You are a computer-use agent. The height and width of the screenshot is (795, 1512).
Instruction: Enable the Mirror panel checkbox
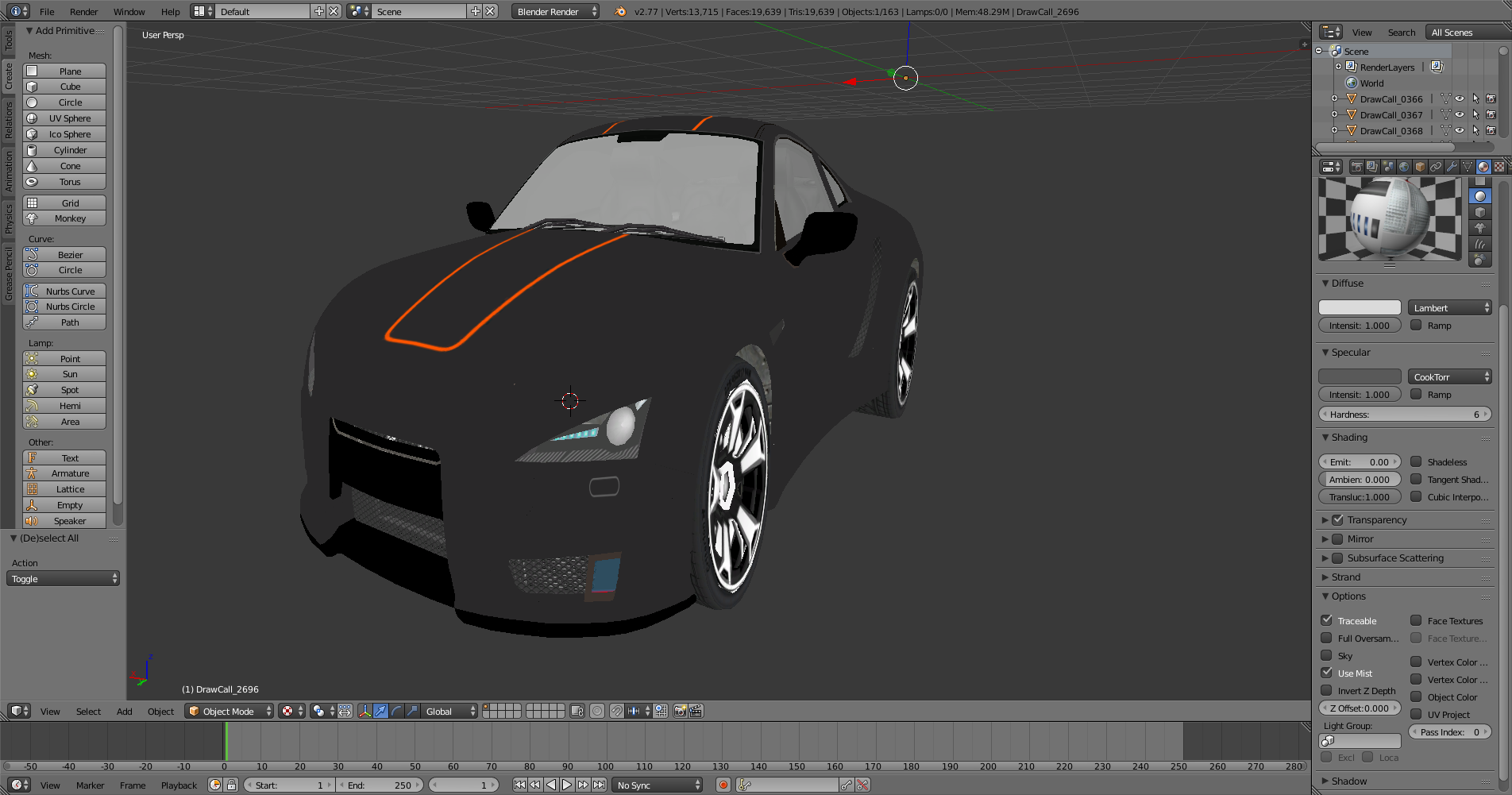pos(1337,538)
